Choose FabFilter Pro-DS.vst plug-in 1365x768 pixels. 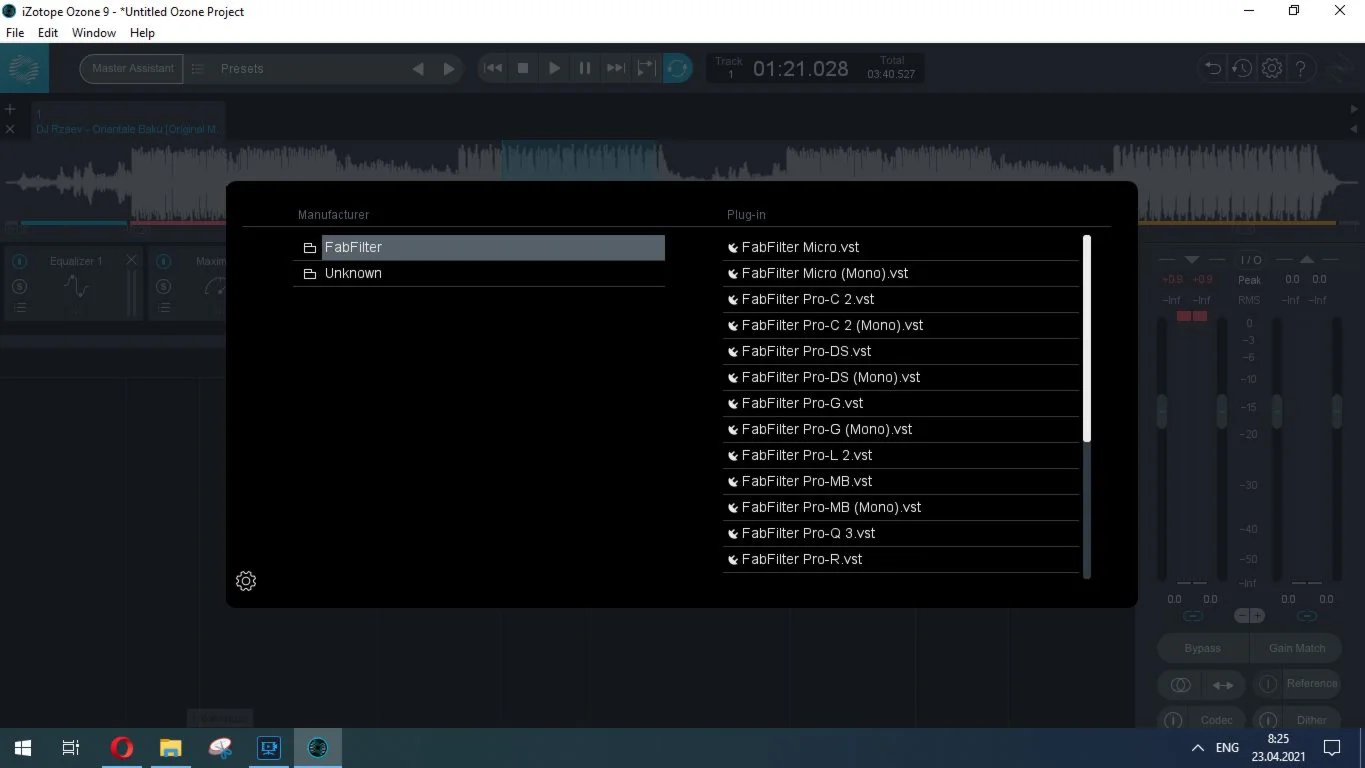click(901, 351)
